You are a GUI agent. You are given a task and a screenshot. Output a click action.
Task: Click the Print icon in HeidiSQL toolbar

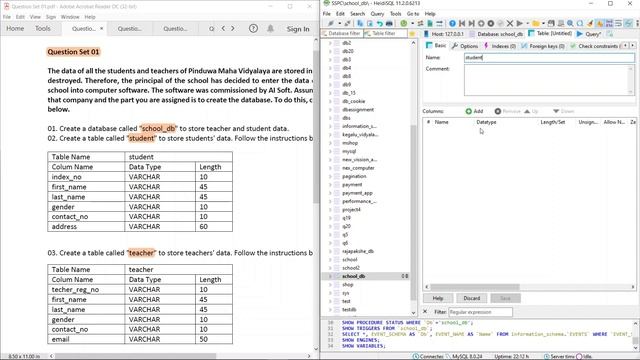pos(389,23)
